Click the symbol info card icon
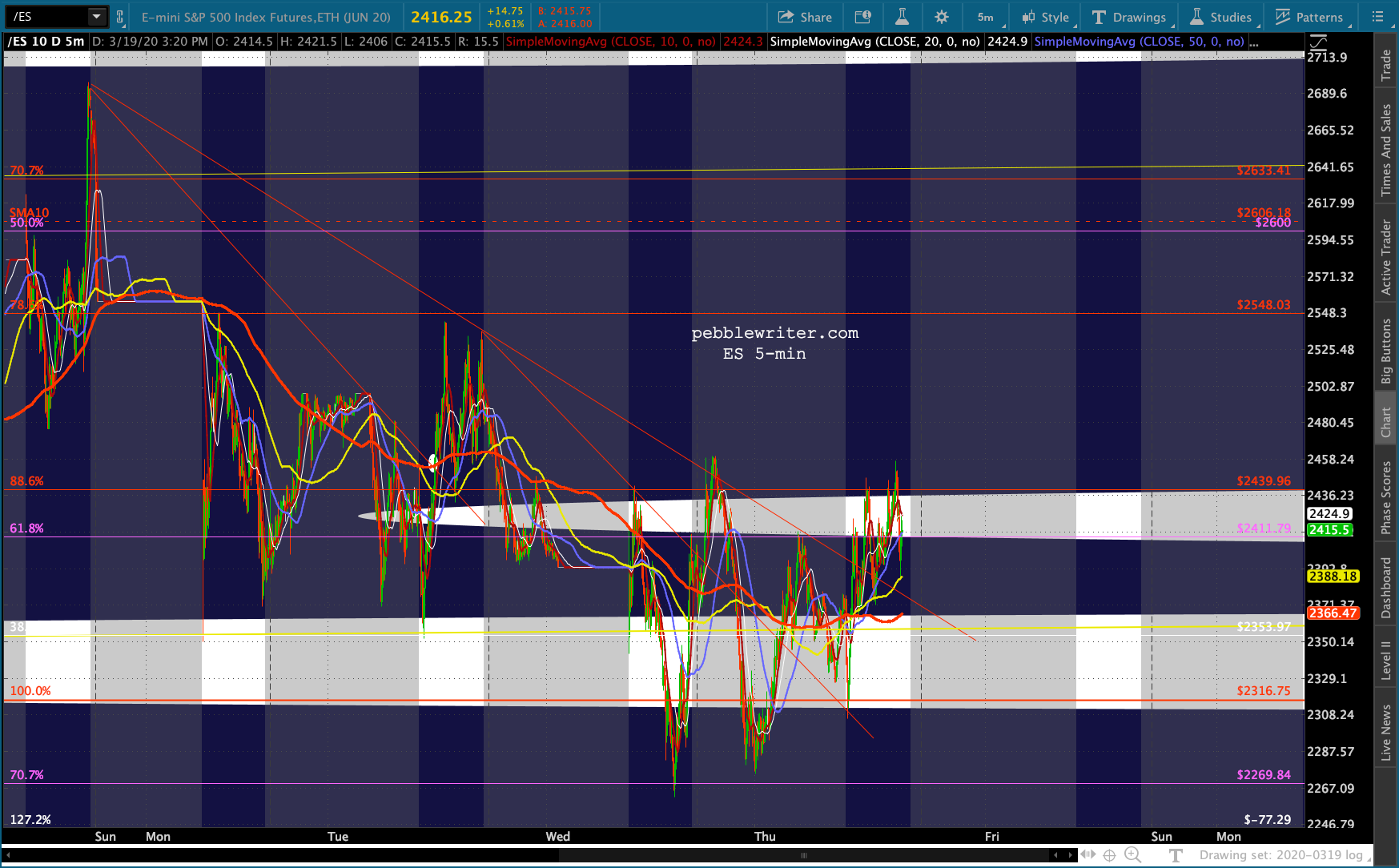 coord(862,17)
